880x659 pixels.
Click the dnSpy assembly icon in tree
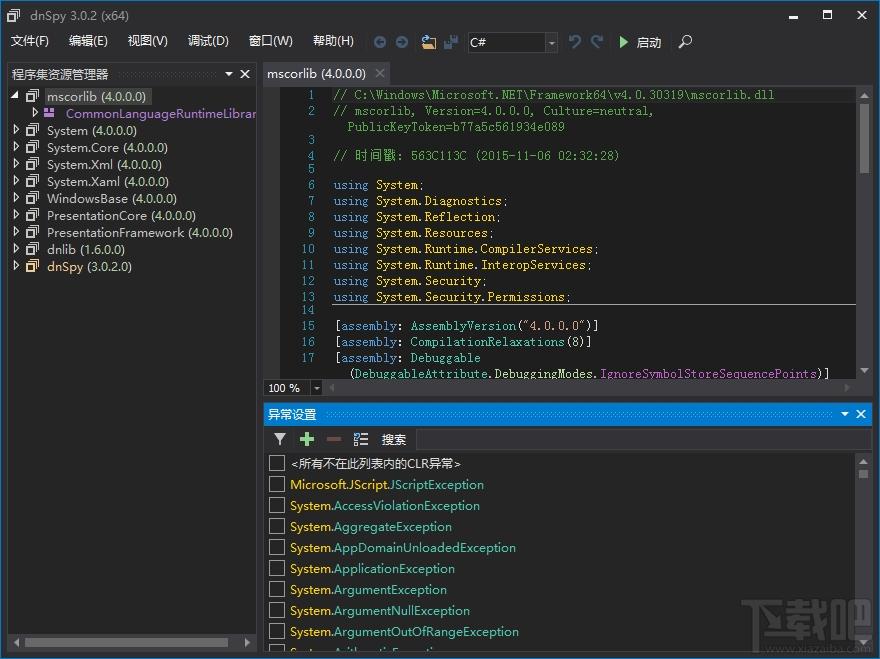tap(33, 266)
